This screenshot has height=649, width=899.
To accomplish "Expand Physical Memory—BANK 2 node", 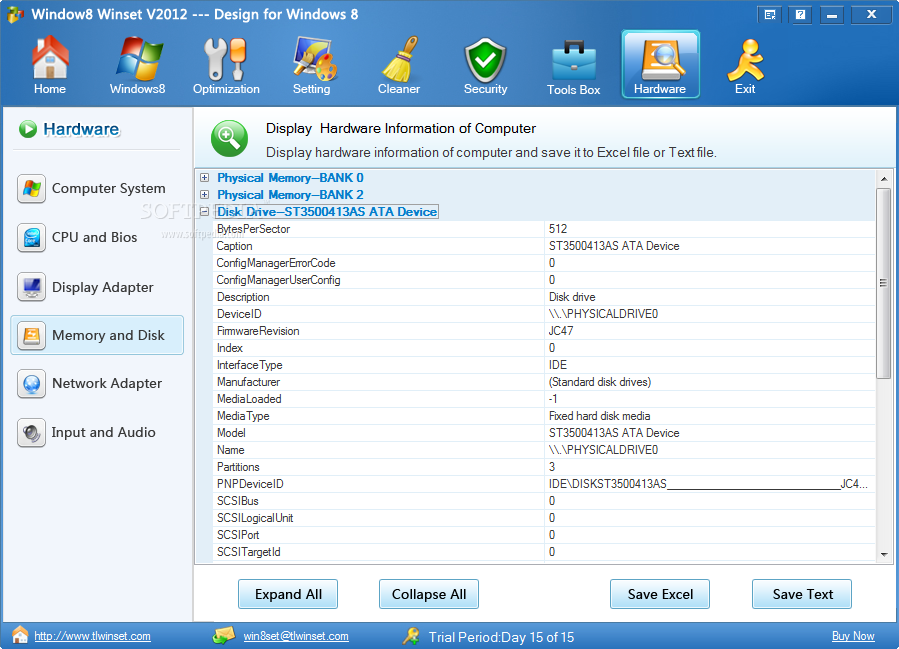I will click(x=204, y=194).
